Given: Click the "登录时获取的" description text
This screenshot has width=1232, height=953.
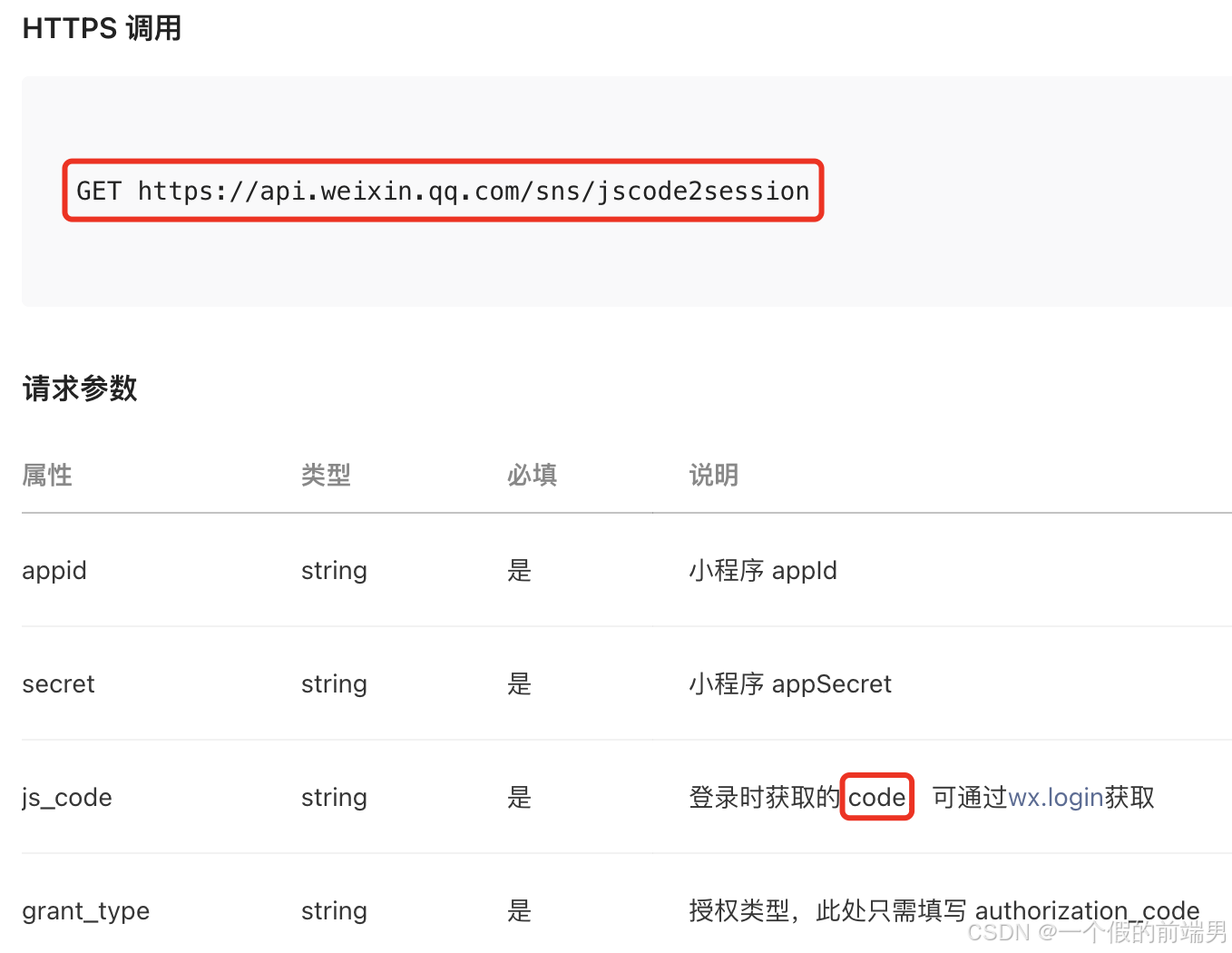Looking at the screenshot, I should 765,798.
